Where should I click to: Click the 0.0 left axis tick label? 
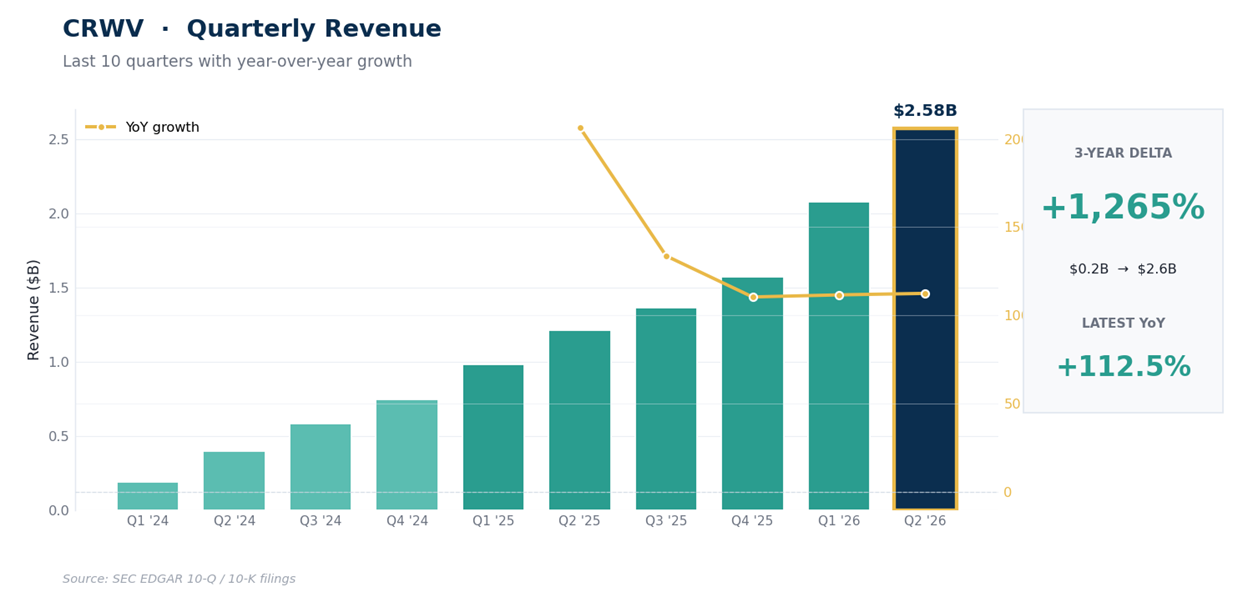tap(58, 510)
